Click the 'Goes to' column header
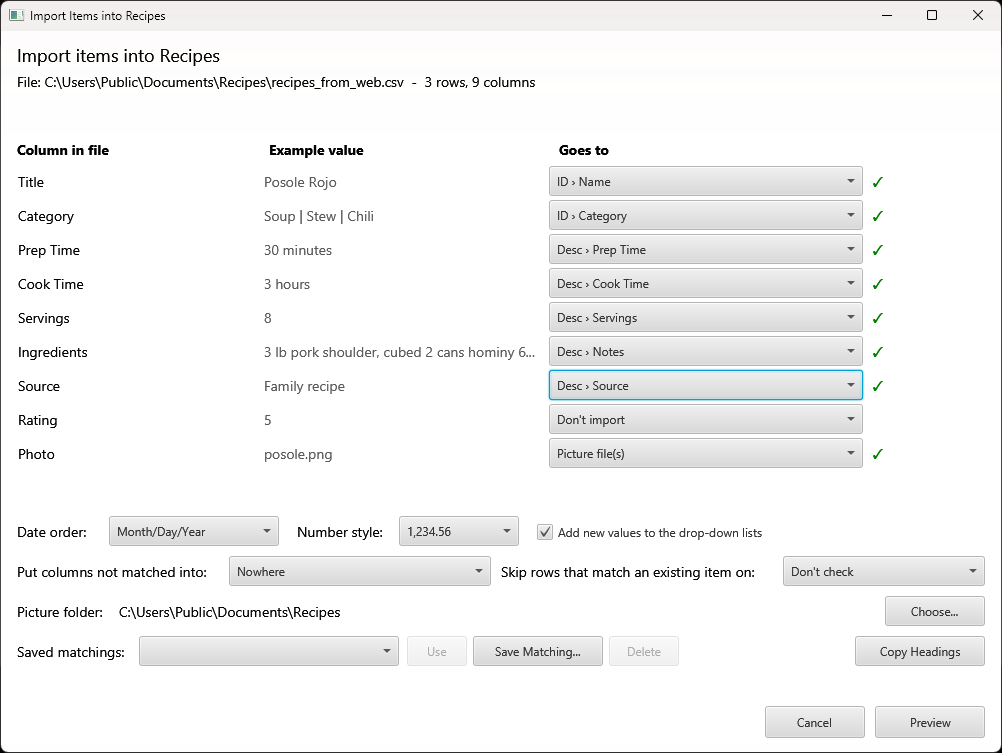The width and height of the screenshot is (1002, 753). [x=583, y=150]
